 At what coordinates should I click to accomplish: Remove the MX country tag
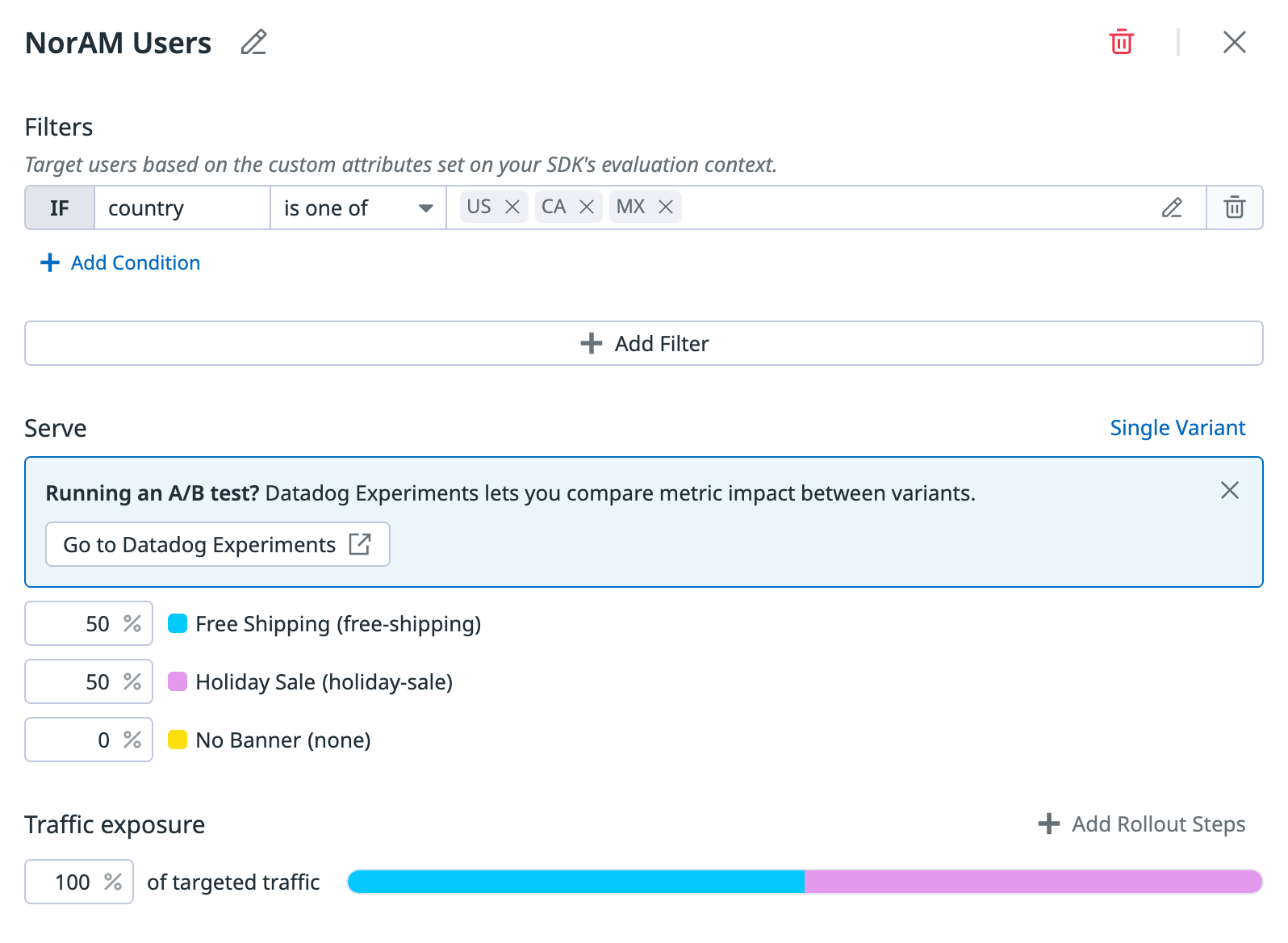666,207
